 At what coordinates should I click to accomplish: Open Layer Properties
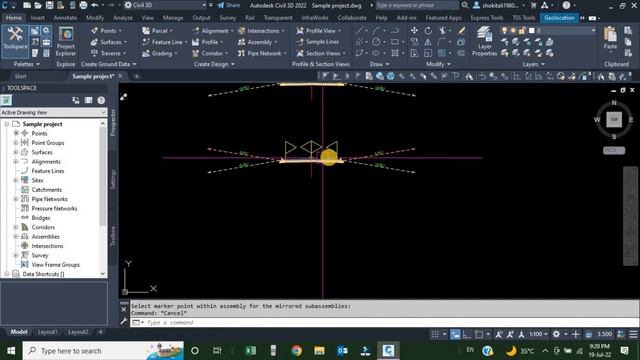pos(484,41)
